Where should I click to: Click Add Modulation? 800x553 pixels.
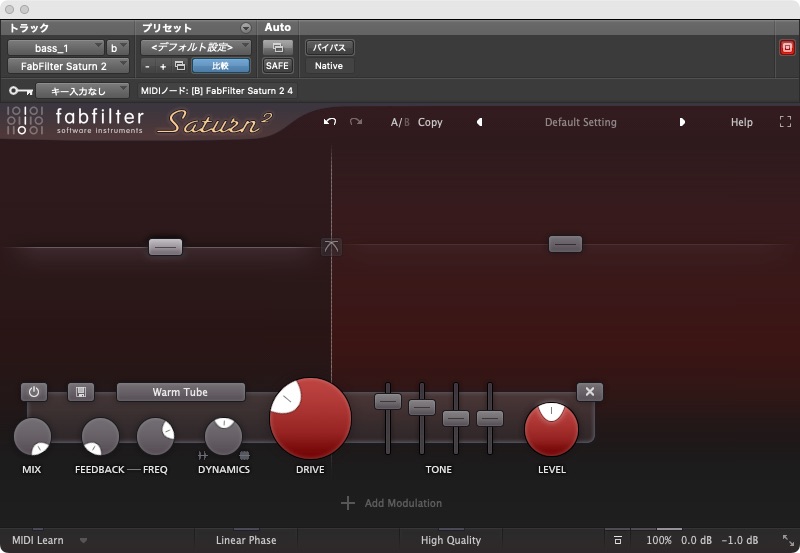[391, 503]
